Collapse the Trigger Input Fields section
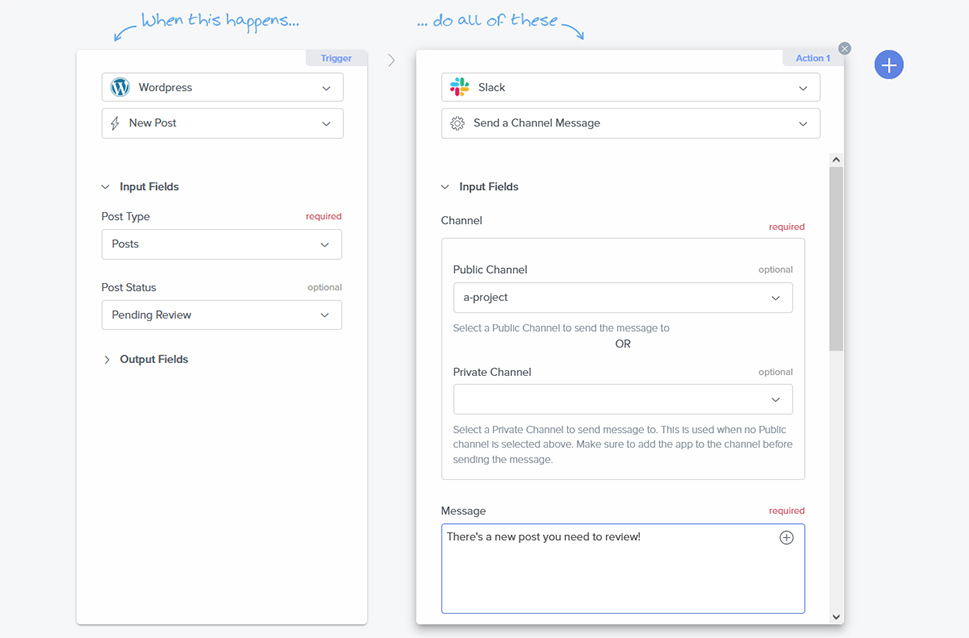The image size is (969, 638). point(140,187)
